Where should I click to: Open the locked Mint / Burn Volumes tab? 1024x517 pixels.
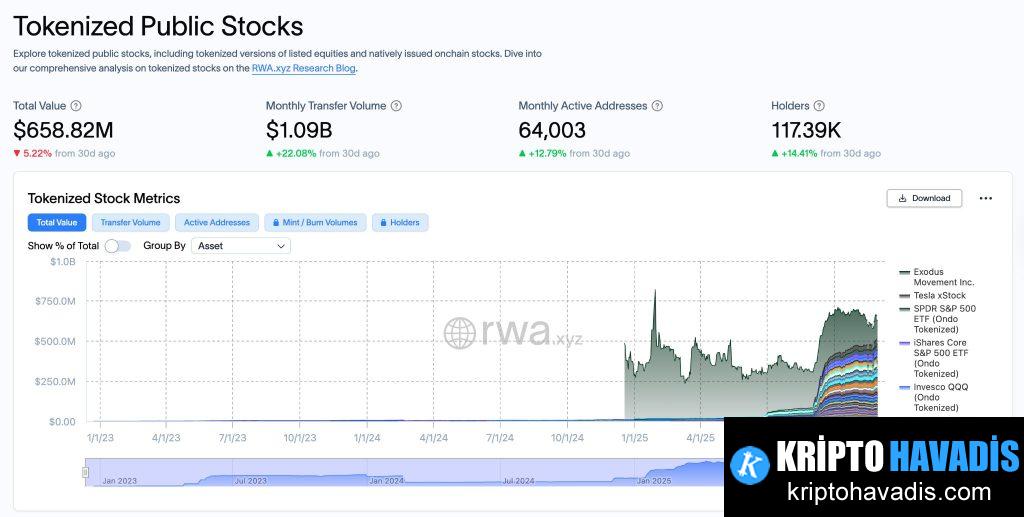click(x=315, y=223)
